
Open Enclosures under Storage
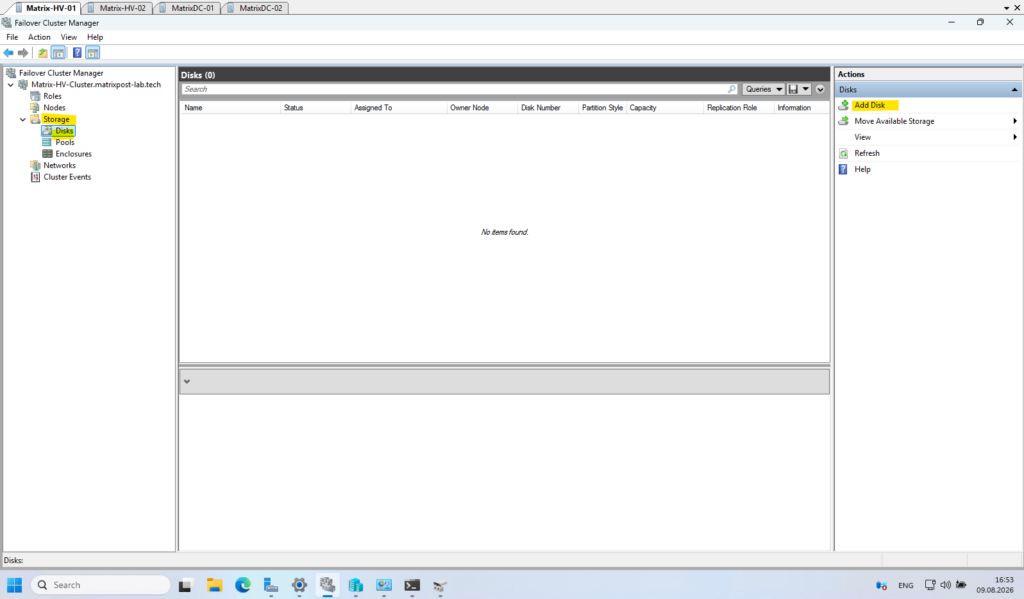pos(73,154)
